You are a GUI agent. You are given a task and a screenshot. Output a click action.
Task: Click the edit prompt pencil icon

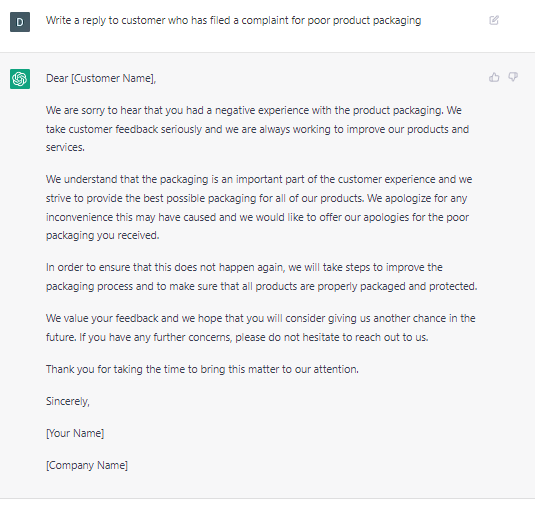pyautogui.click(x=494, y=20)
